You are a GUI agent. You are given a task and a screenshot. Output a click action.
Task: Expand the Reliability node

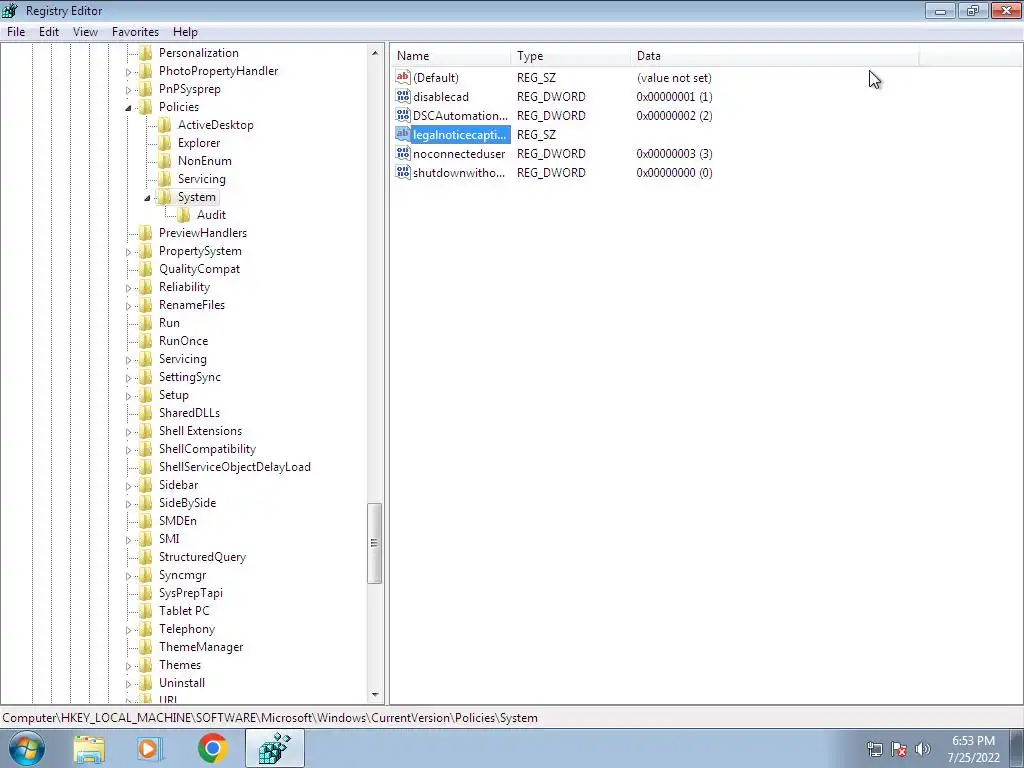coord(128,287)
